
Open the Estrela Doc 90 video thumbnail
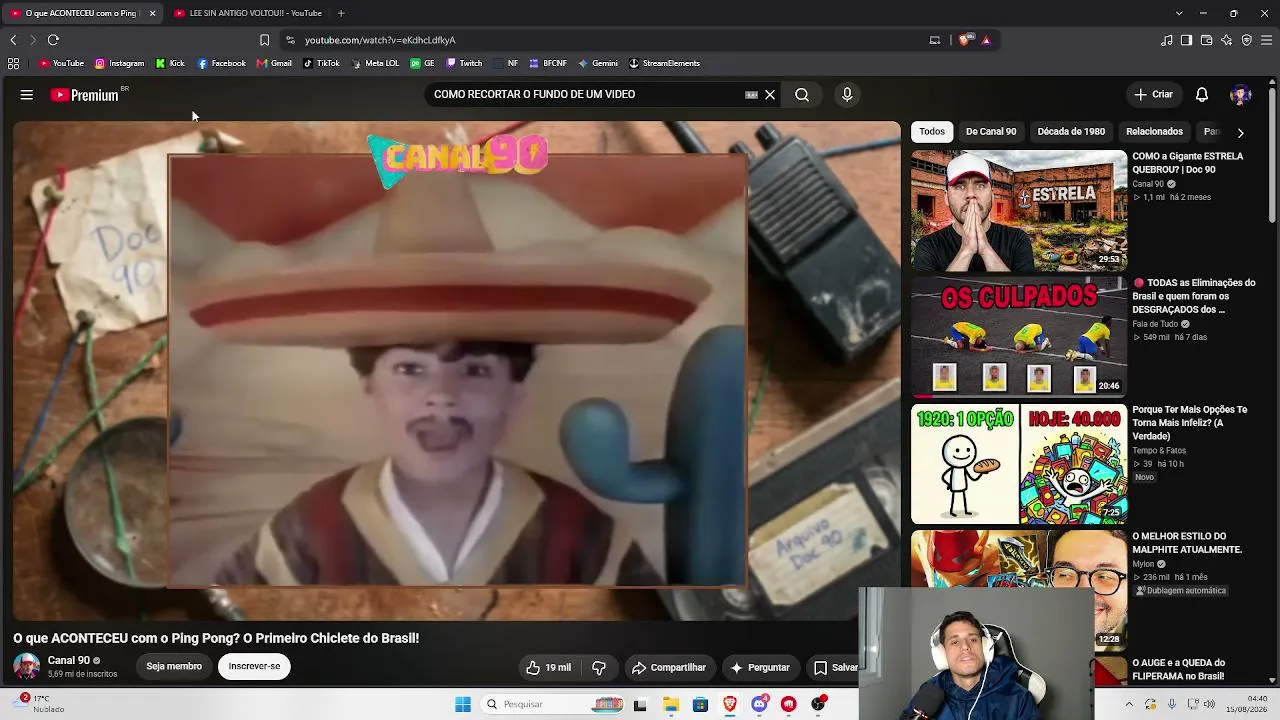coord(1019,210)
